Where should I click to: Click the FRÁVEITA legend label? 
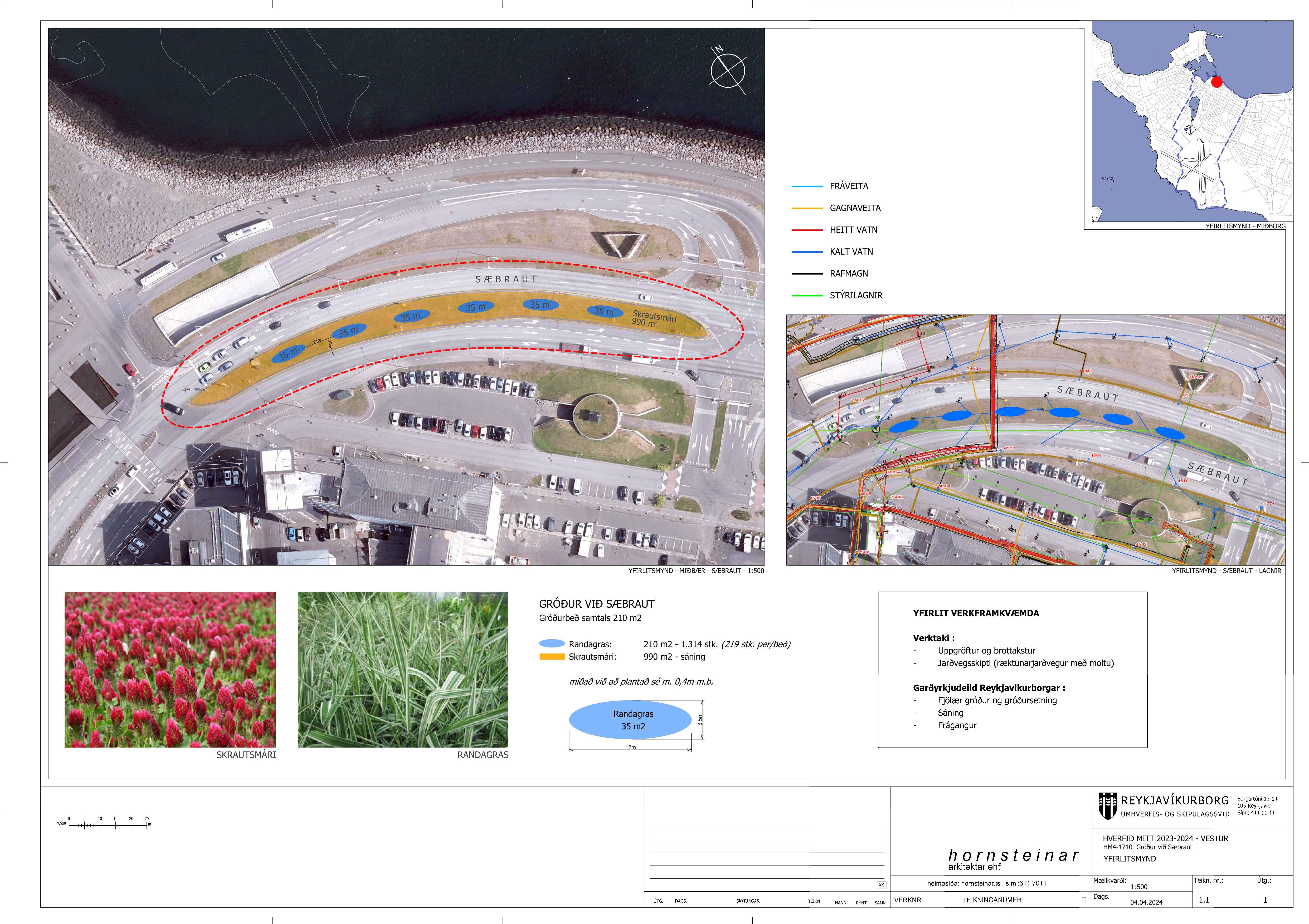(849, 186)
